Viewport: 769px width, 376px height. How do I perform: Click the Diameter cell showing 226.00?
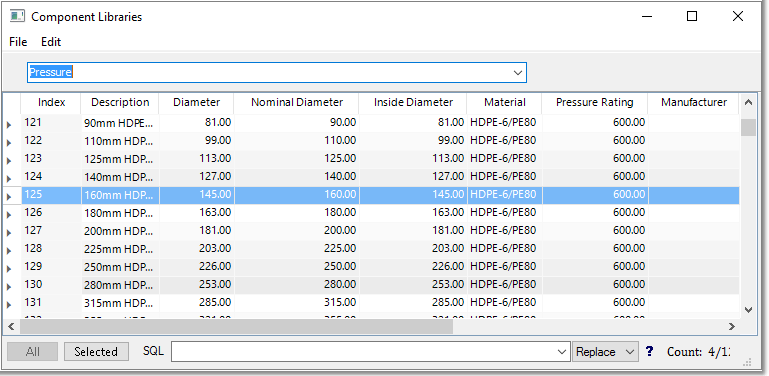point(197,267)
